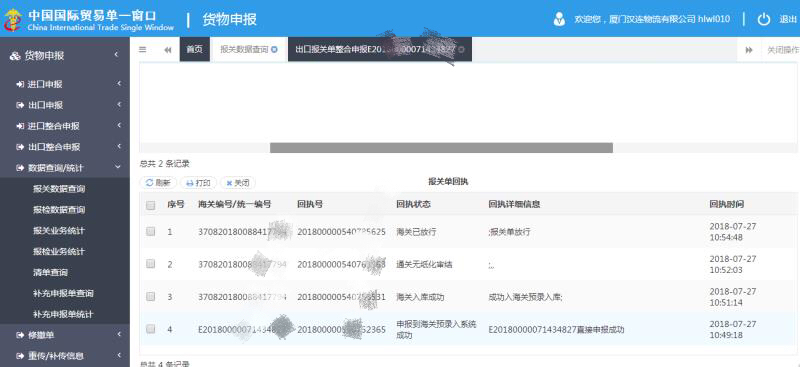The height and width of the screenshot is (367, 800).
Task: Click the double-right arrow to scroll tabs forward
Action: [749, 50]
